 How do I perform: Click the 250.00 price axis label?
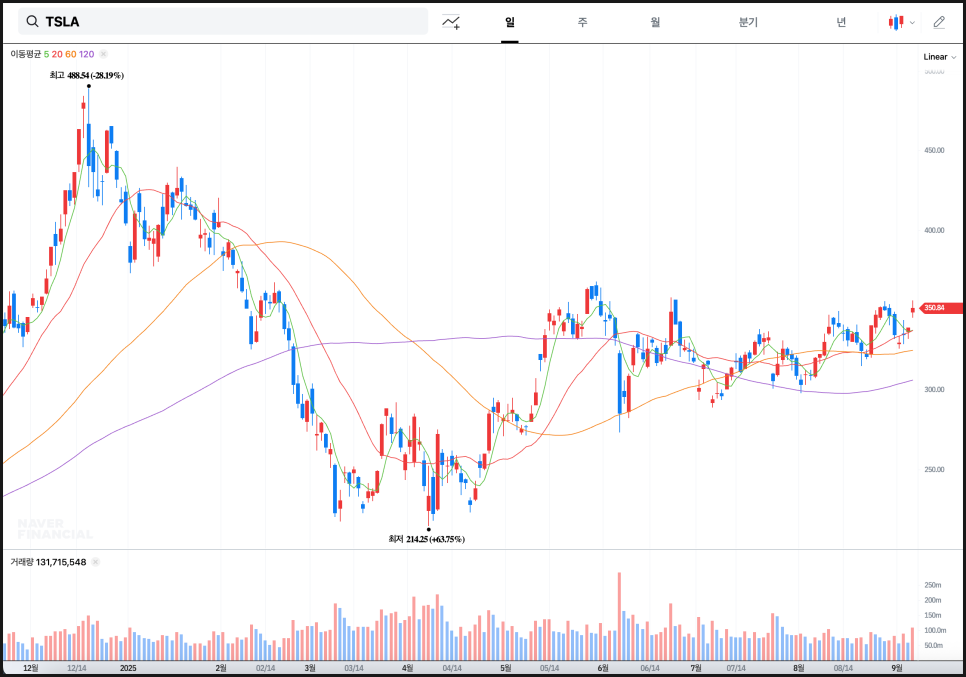[934, 469]
